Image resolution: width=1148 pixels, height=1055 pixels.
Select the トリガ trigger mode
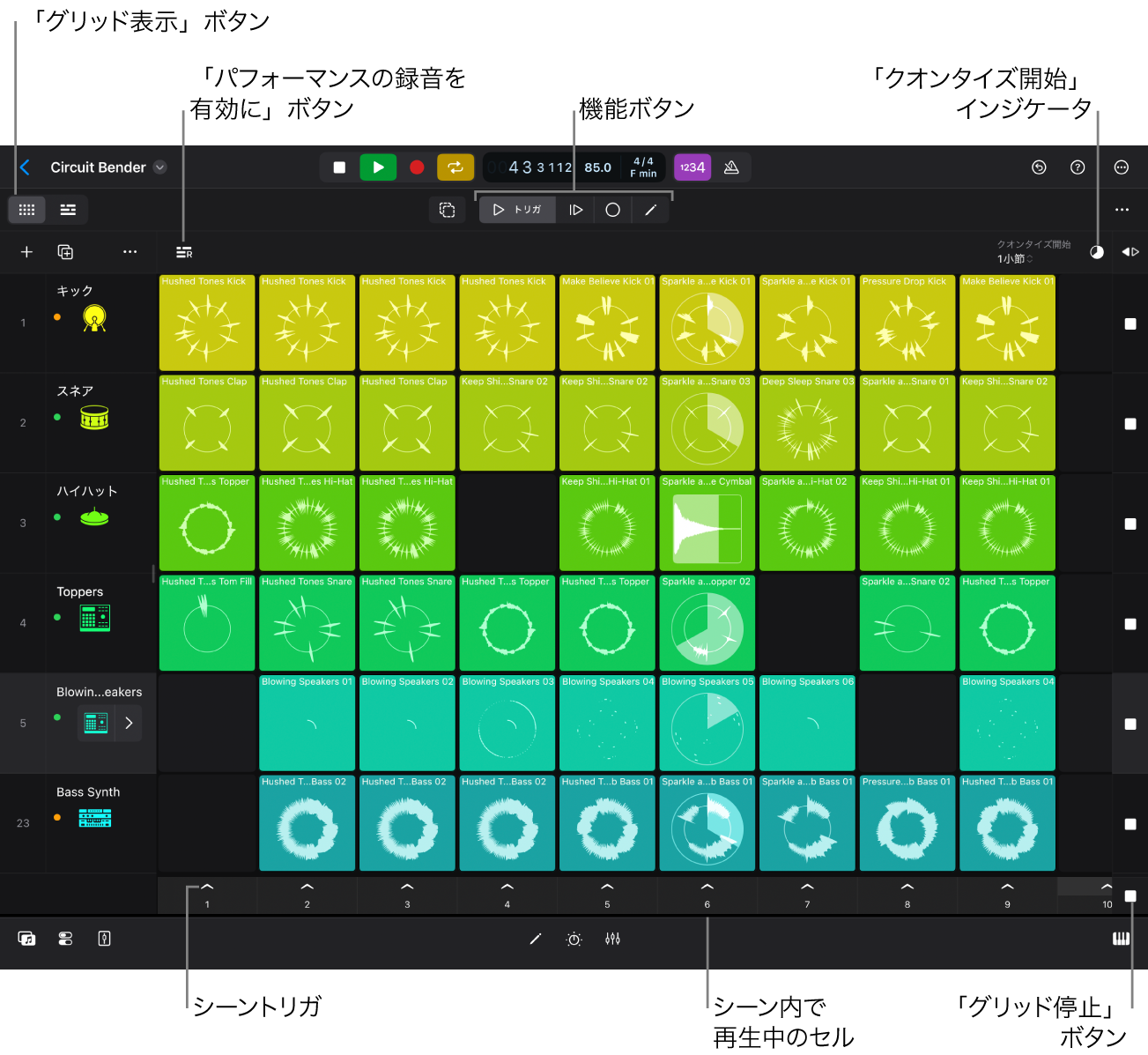(x=517, y=210)
